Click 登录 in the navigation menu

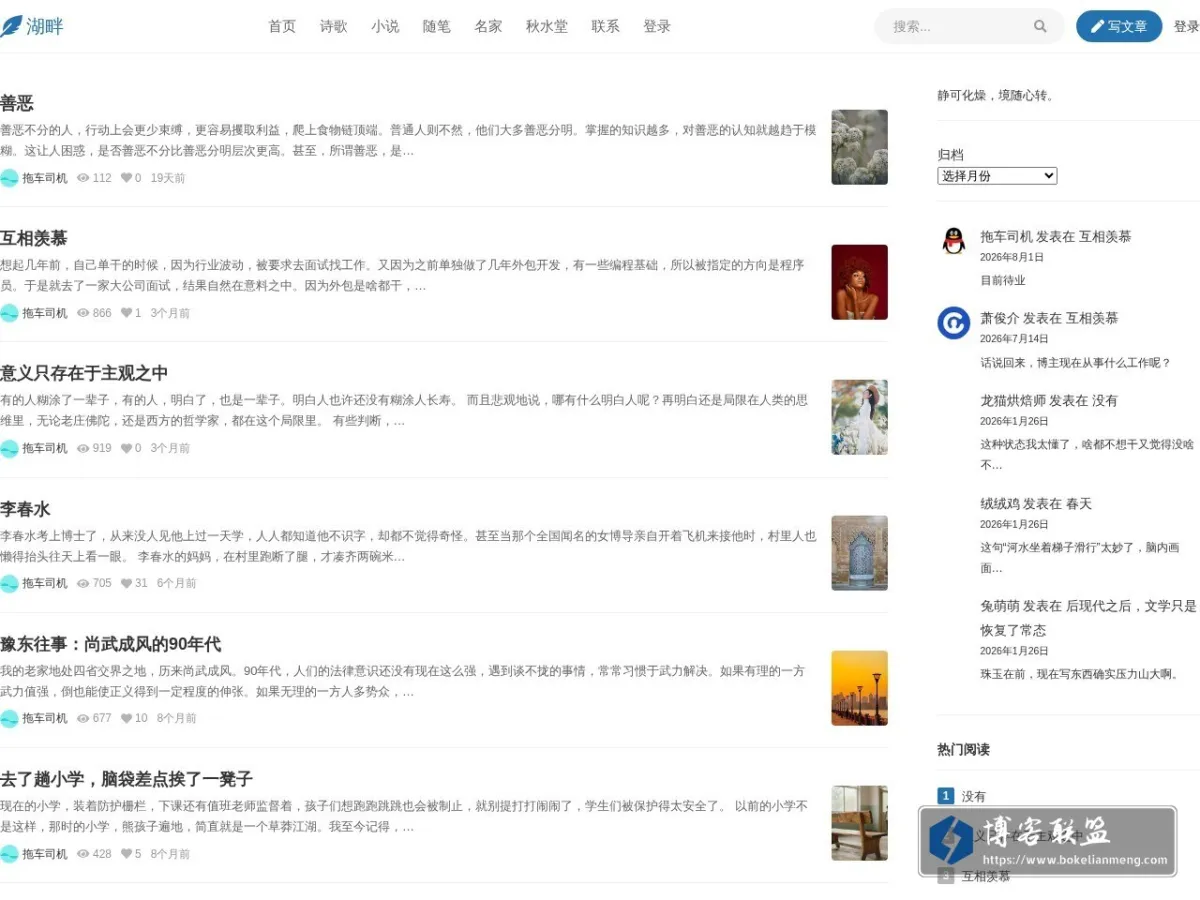[657, 27]
